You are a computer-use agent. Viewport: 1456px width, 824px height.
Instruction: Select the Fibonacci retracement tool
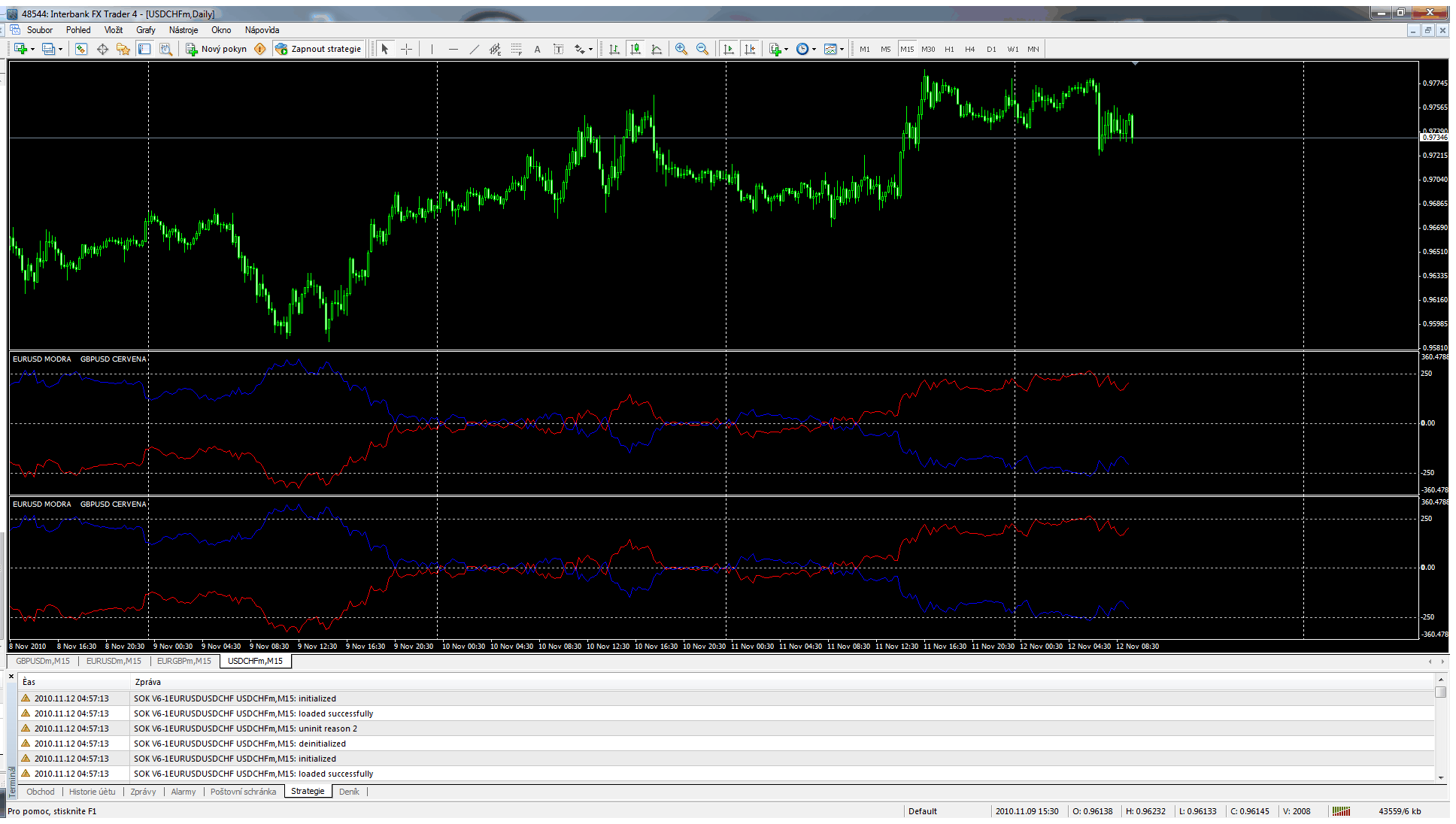click(x=516, y=49)
